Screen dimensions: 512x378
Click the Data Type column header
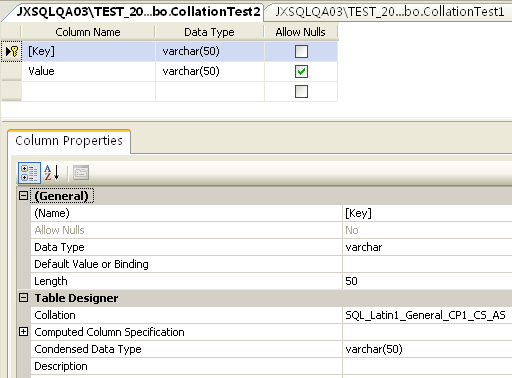click(x=209, y=32)
